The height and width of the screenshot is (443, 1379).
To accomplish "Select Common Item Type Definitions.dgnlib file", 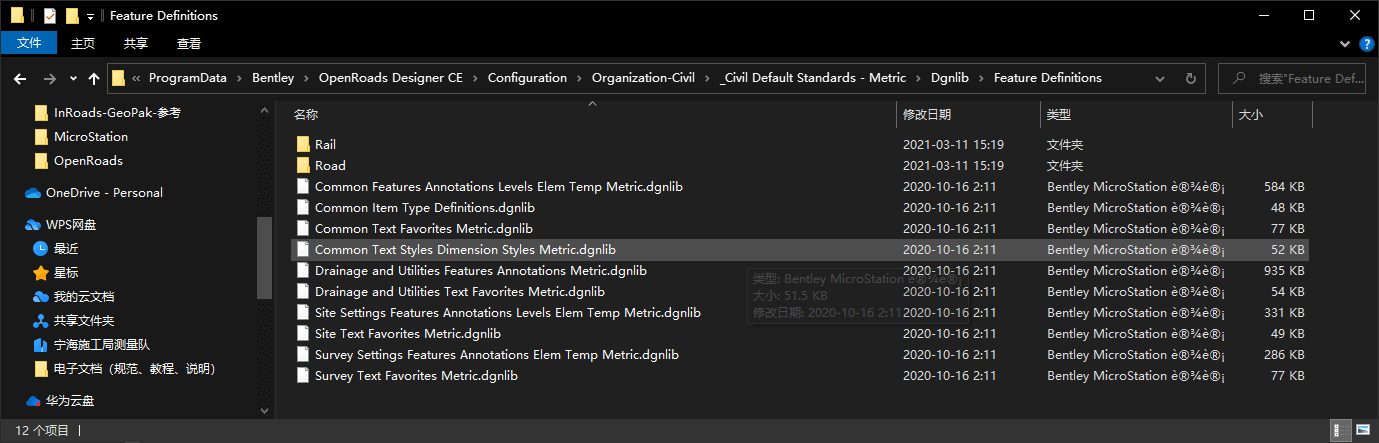I will pyautogui.click(x=424, y=208).
